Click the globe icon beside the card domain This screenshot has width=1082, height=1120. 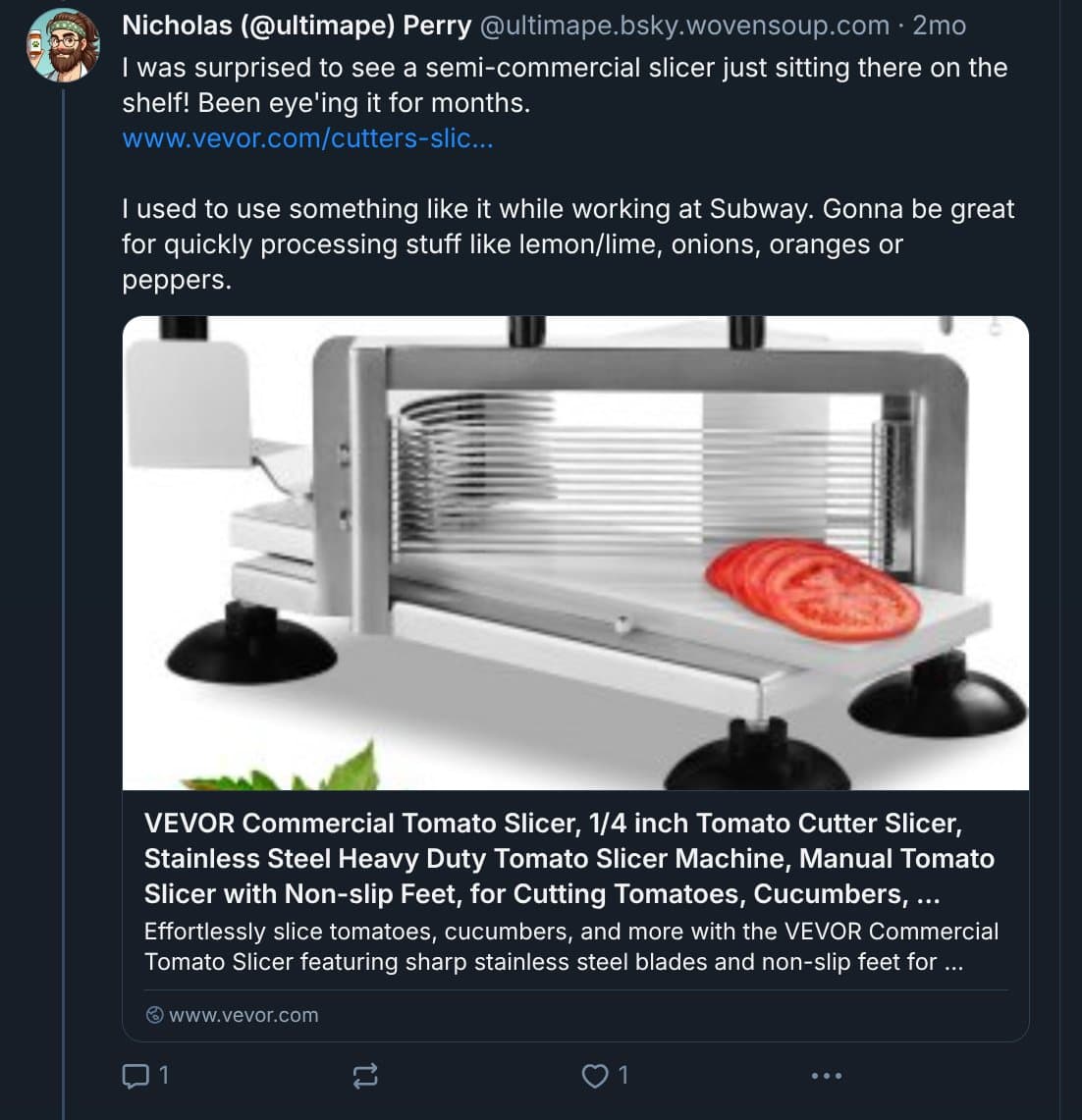point(154,1015)
